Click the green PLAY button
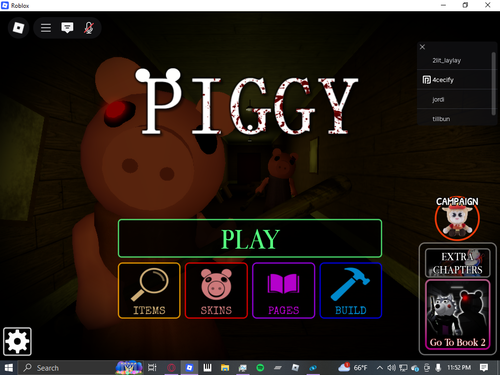 [250, 238]
